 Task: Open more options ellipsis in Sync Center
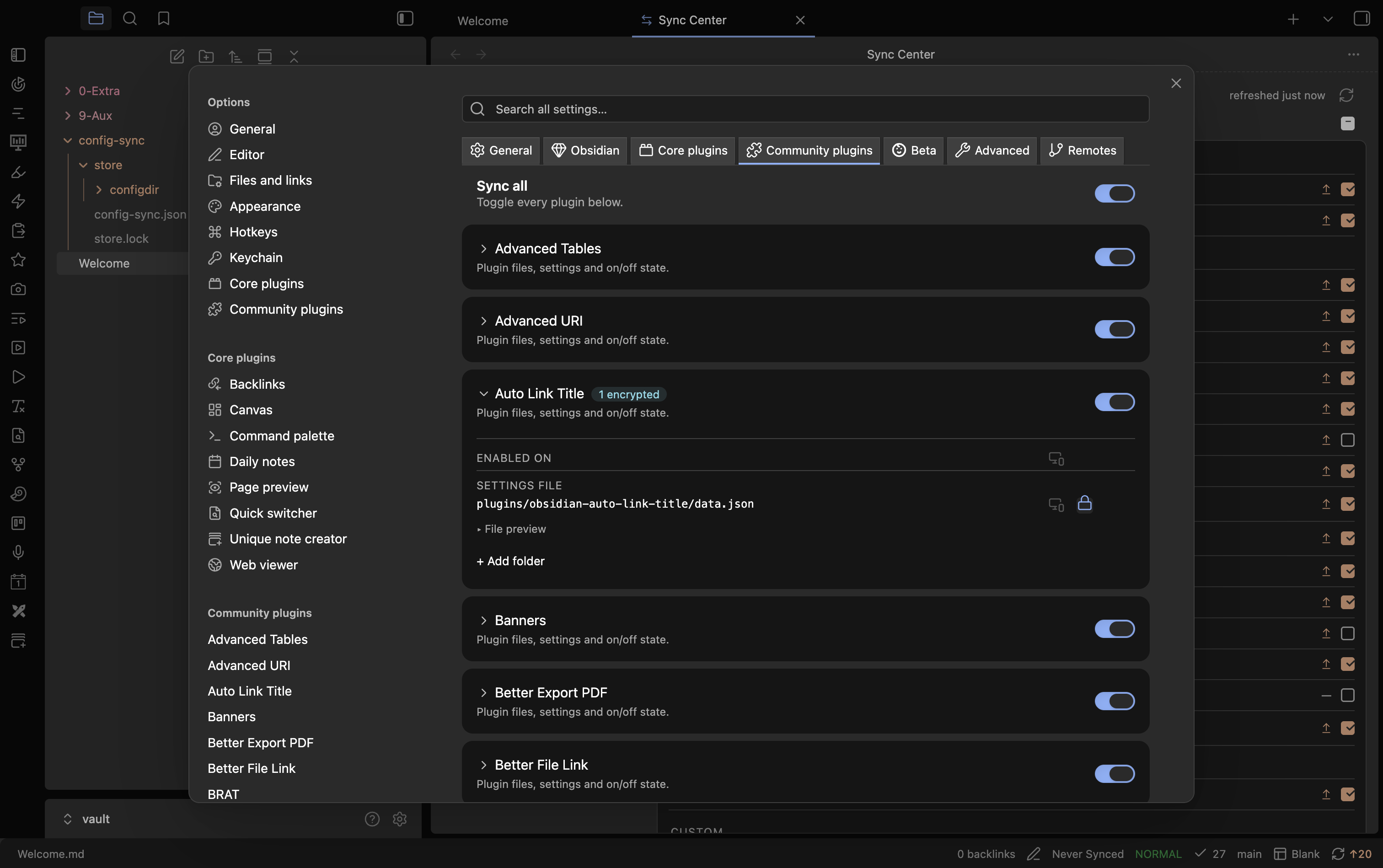tap(1353, 54)
